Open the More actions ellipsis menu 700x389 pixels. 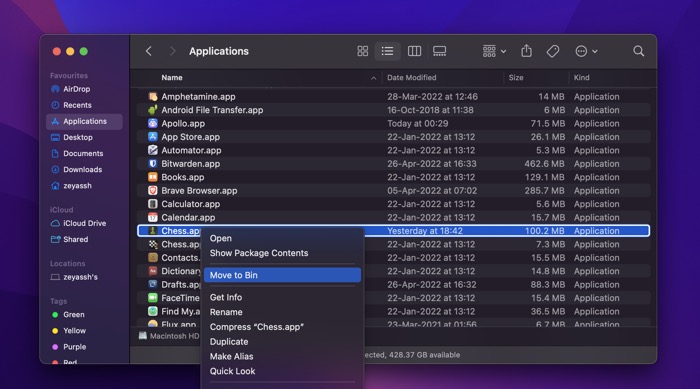coord(586,51)
